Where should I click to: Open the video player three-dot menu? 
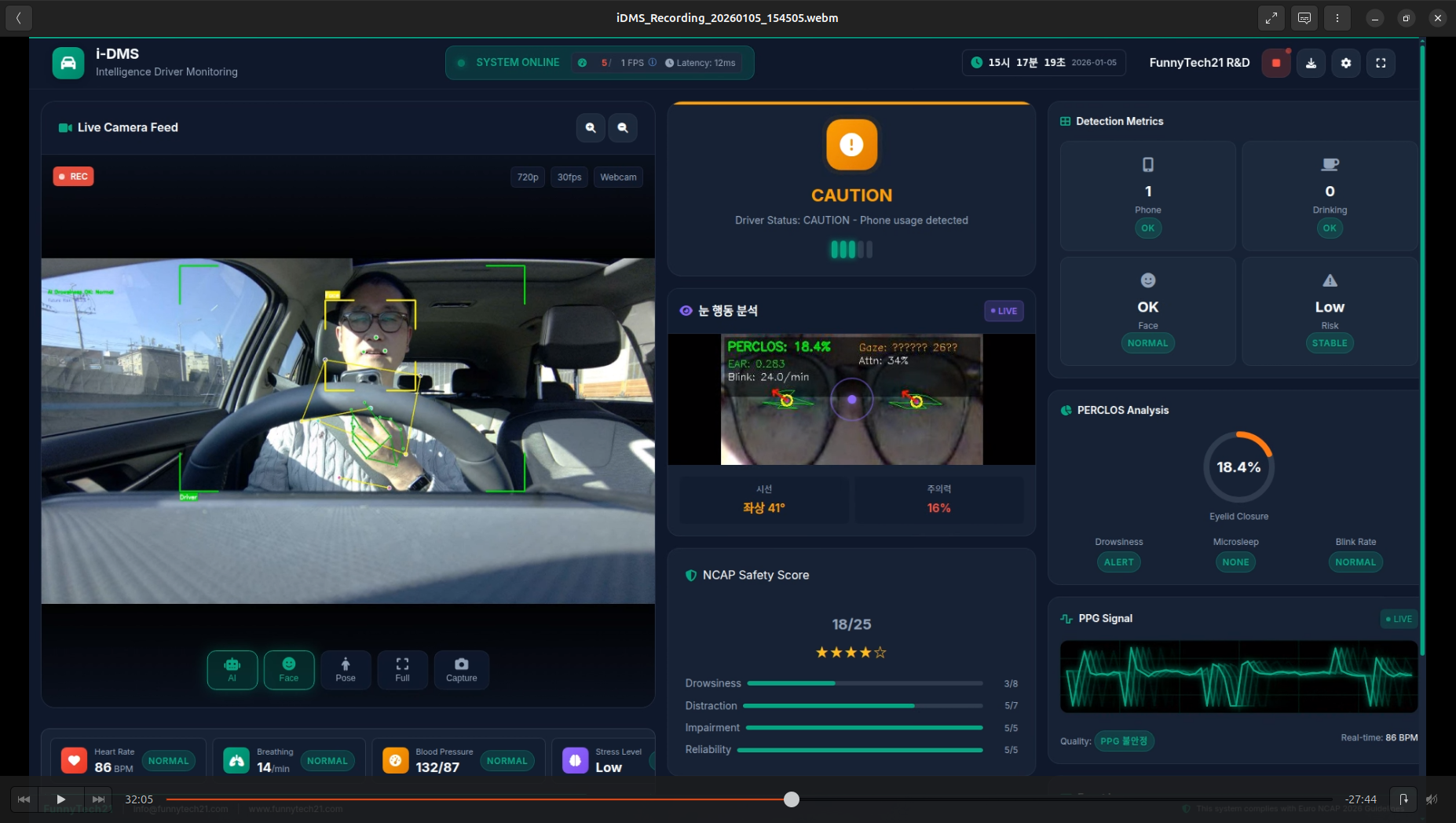tap(1337, 18)
